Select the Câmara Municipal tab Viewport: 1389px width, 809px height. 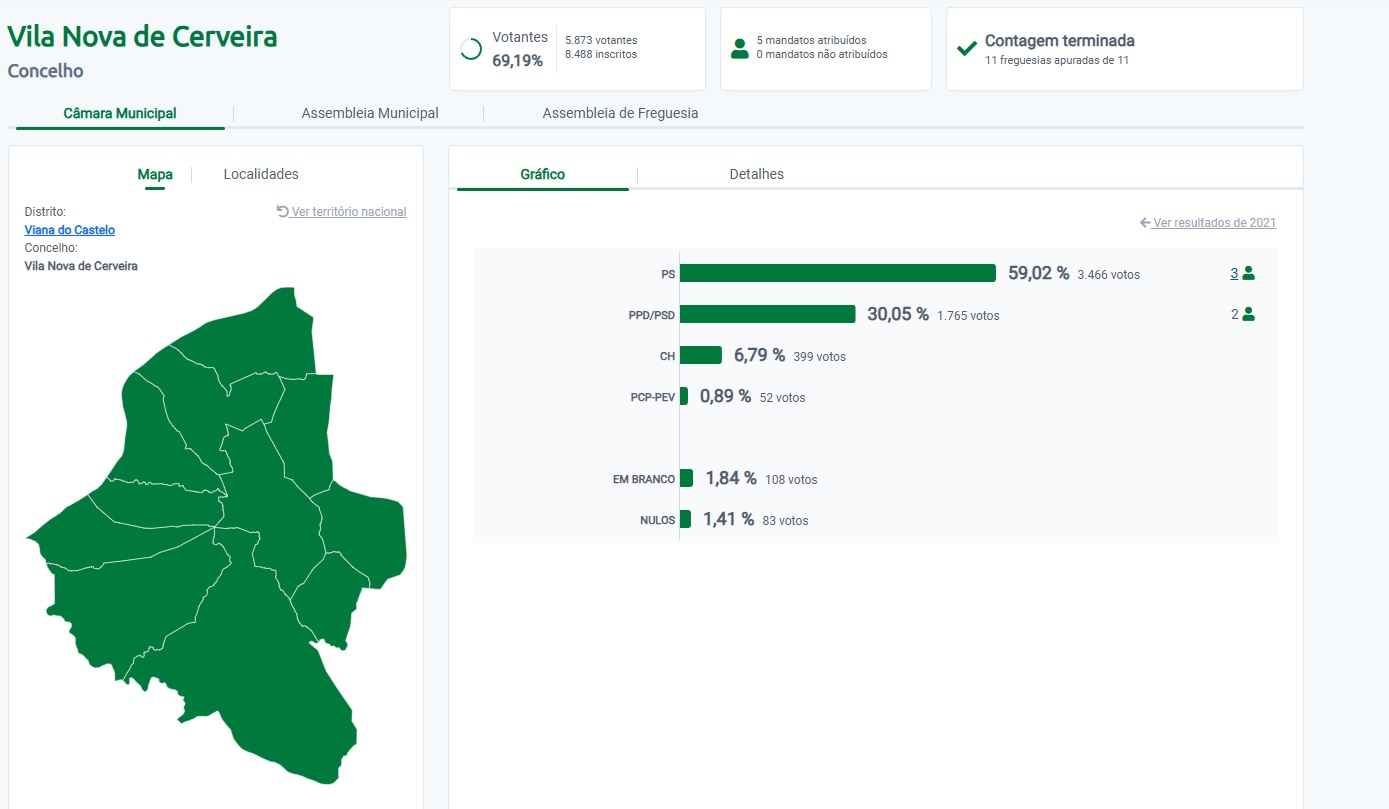[x=120, y=114]
